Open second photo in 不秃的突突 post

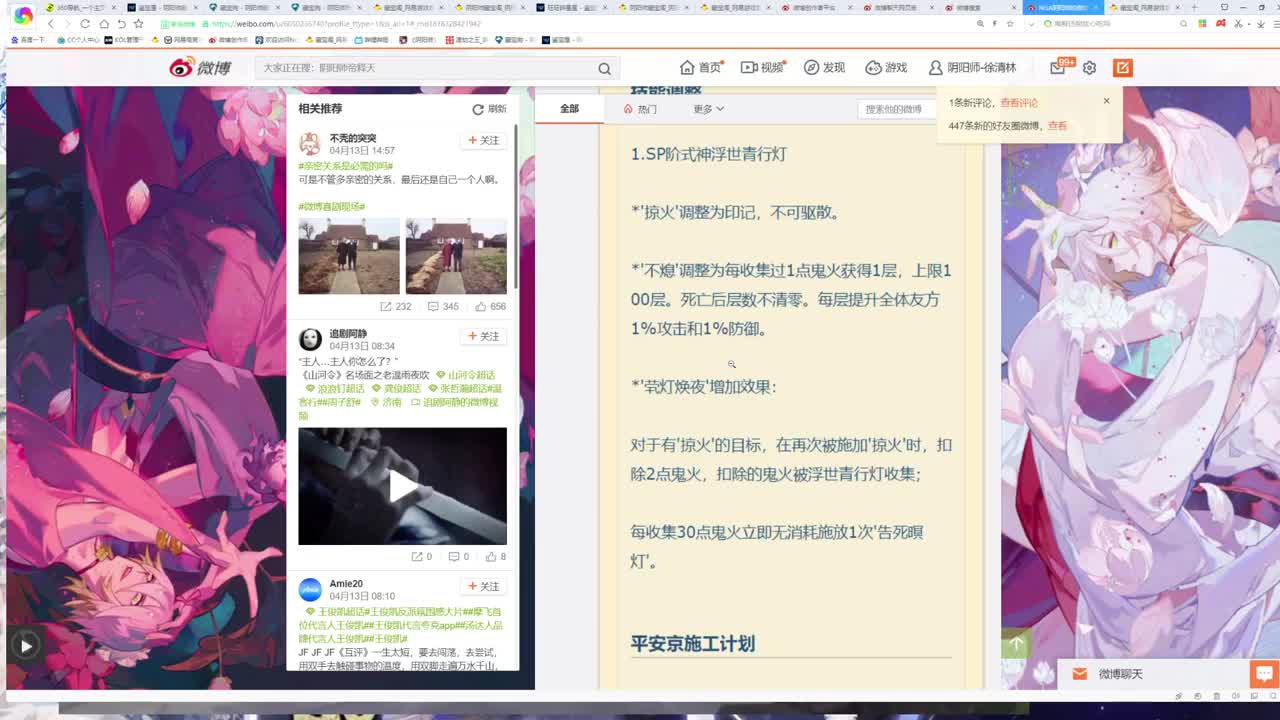click(456, 256)
